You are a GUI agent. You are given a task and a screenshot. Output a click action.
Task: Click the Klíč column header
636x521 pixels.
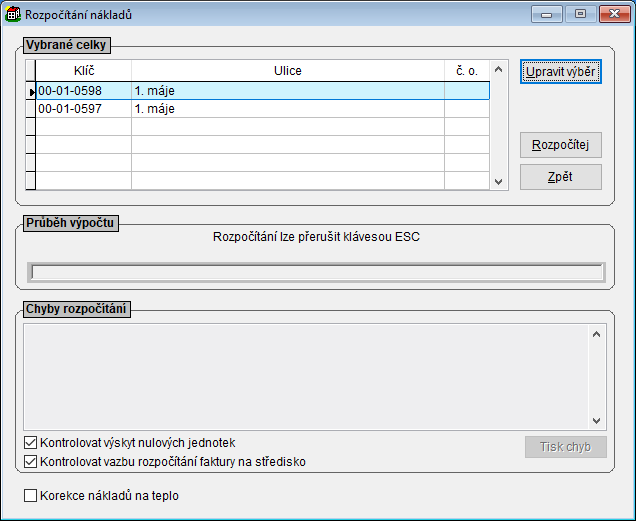coord(84,71)
